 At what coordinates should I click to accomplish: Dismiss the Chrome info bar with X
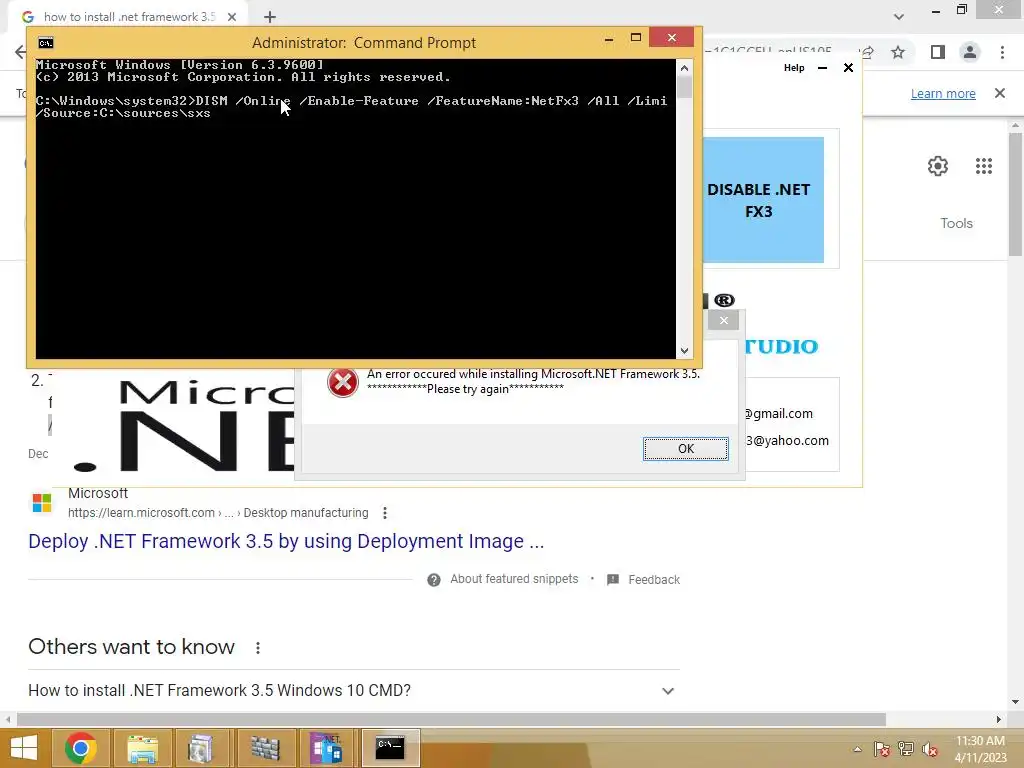(1000, 93)
